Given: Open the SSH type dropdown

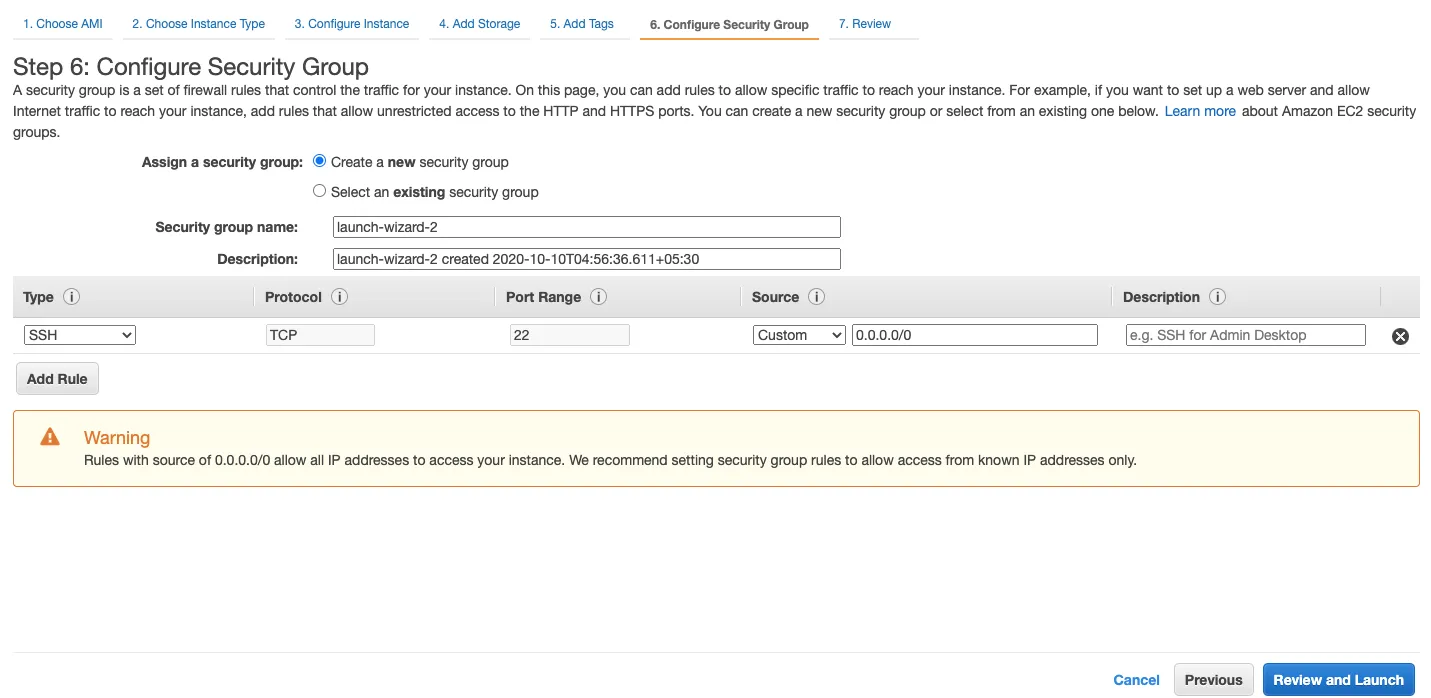Looking at the screenshot, I should coord(80,335).
